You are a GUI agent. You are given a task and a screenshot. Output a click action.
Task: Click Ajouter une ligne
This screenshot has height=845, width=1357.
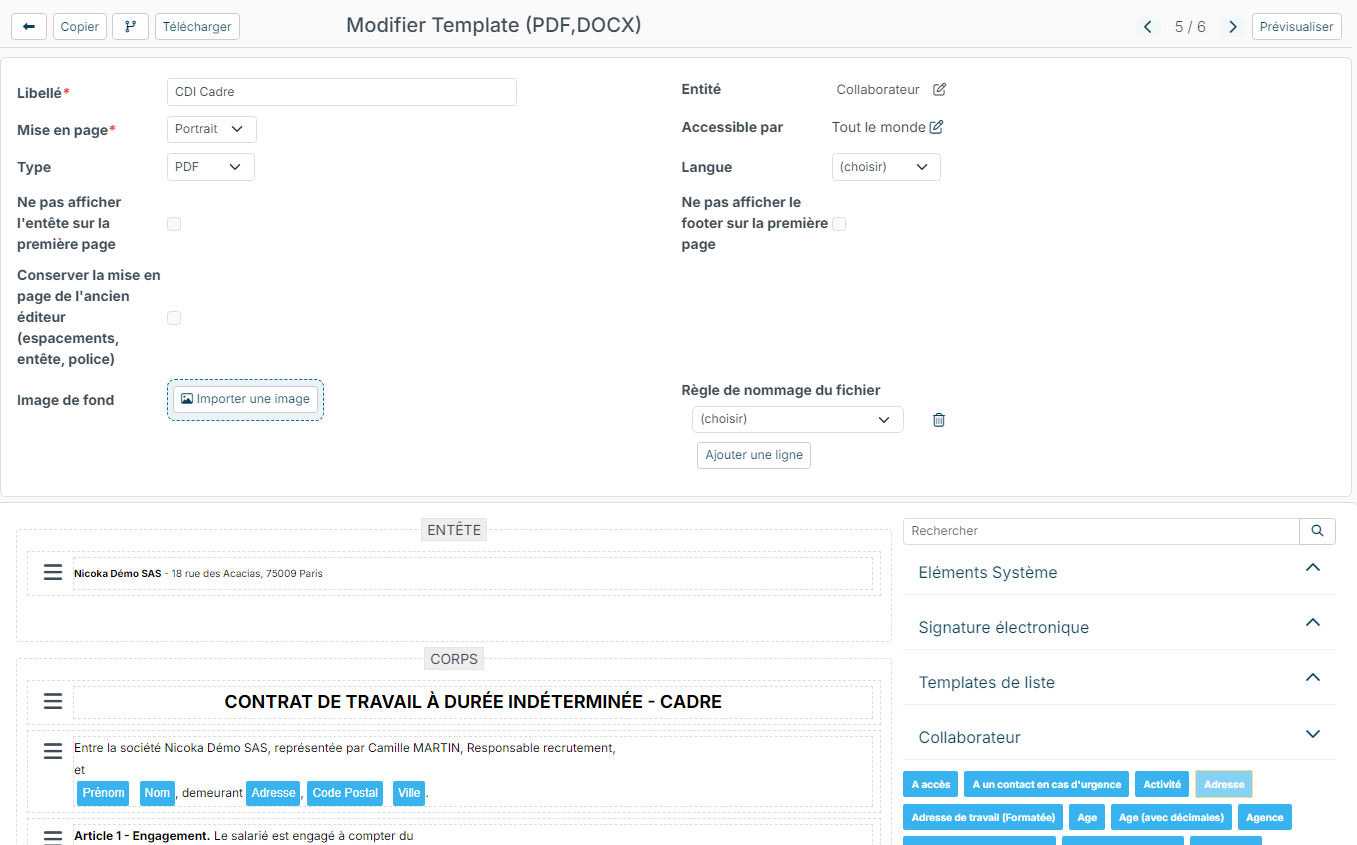(754, 455)
